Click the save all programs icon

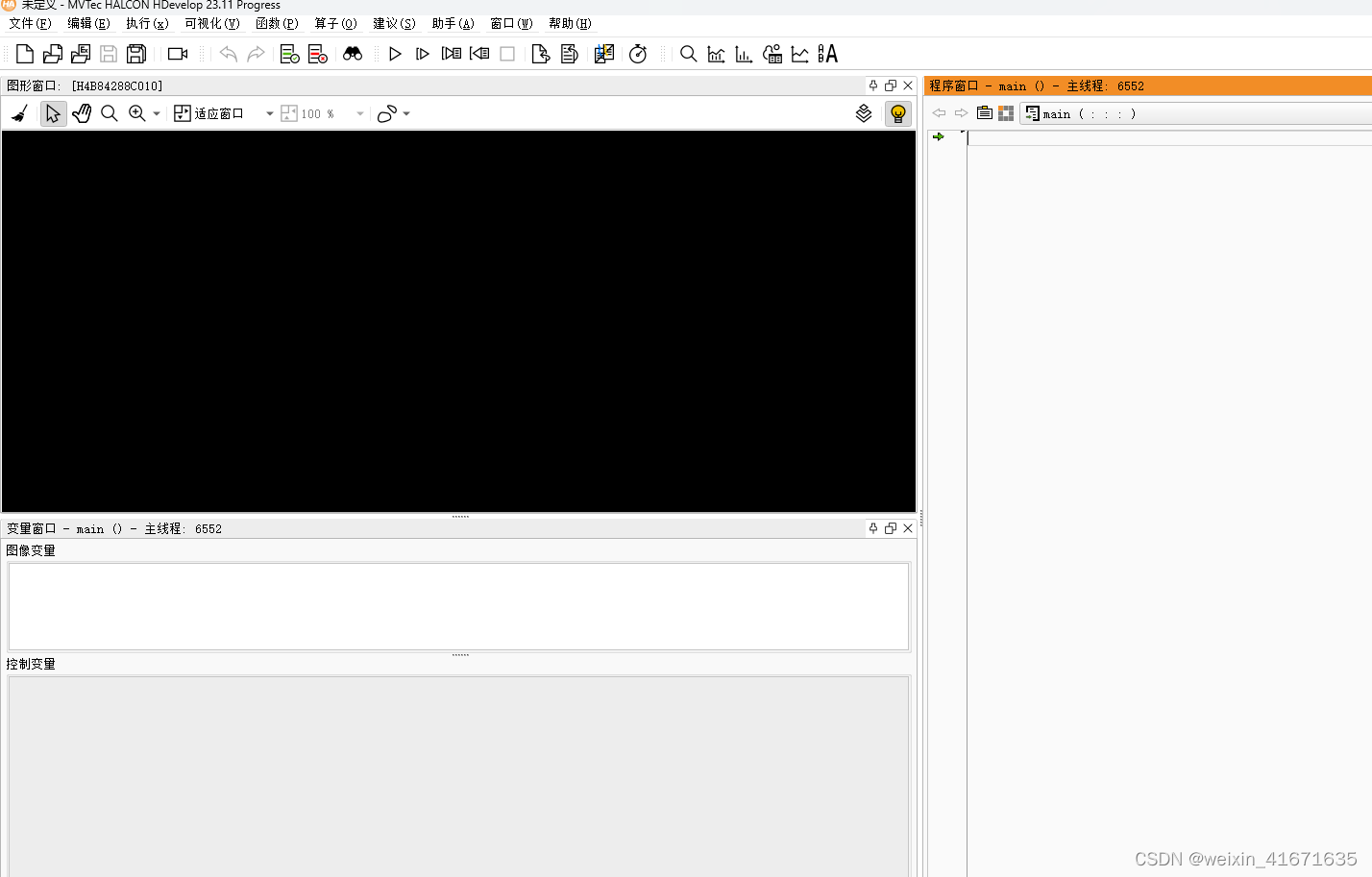[136, 54]
